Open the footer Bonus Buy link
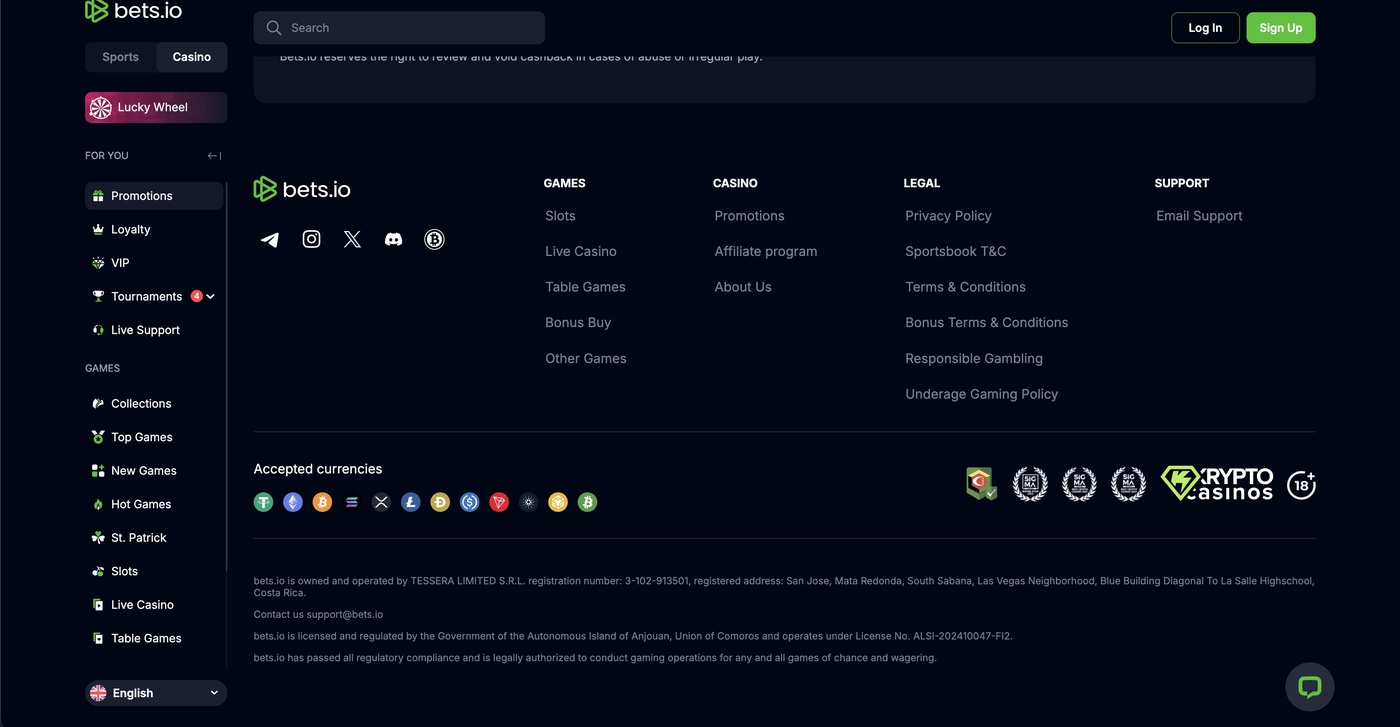Viewport: 1400px width, 727px height. [578, 323]
